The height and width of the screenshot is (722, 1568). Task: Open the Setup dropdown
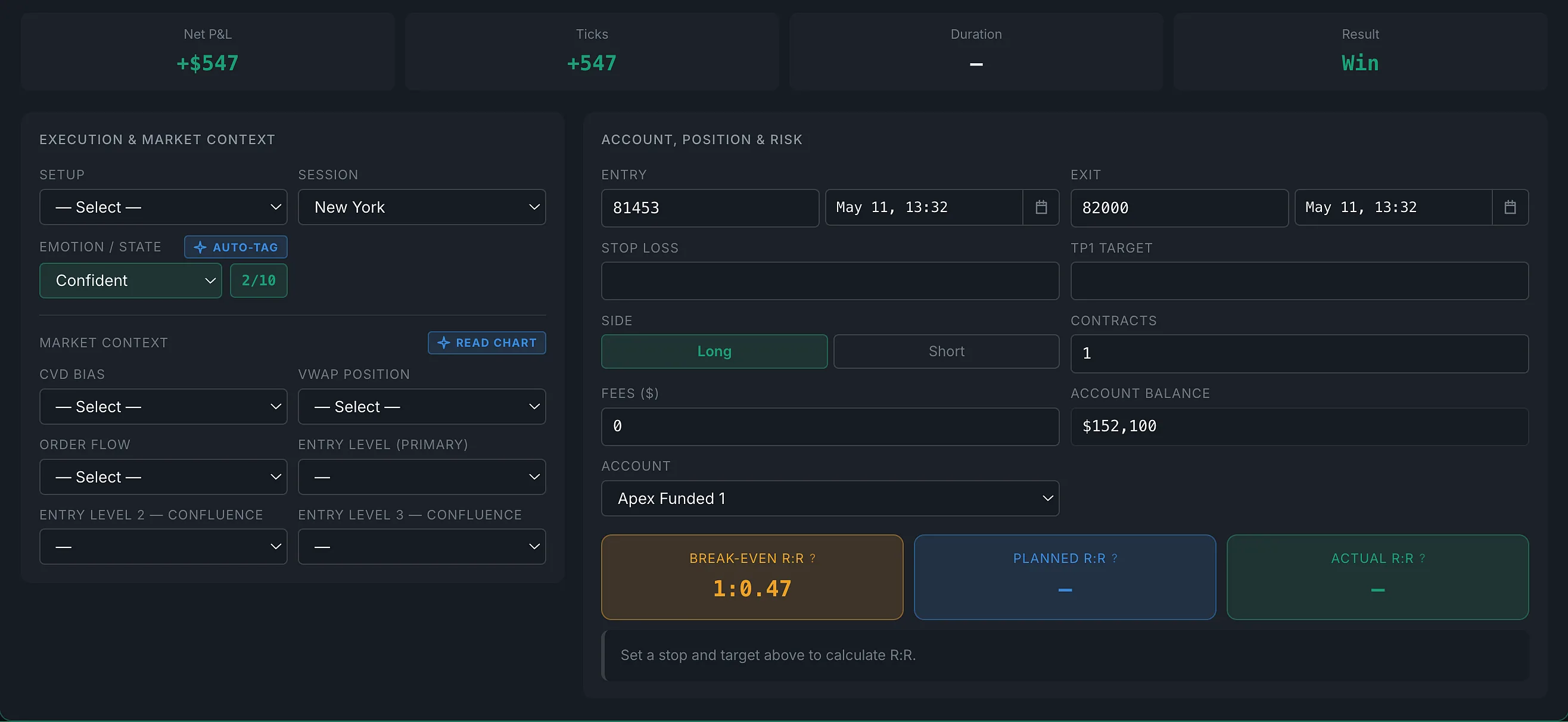[163, 207]
